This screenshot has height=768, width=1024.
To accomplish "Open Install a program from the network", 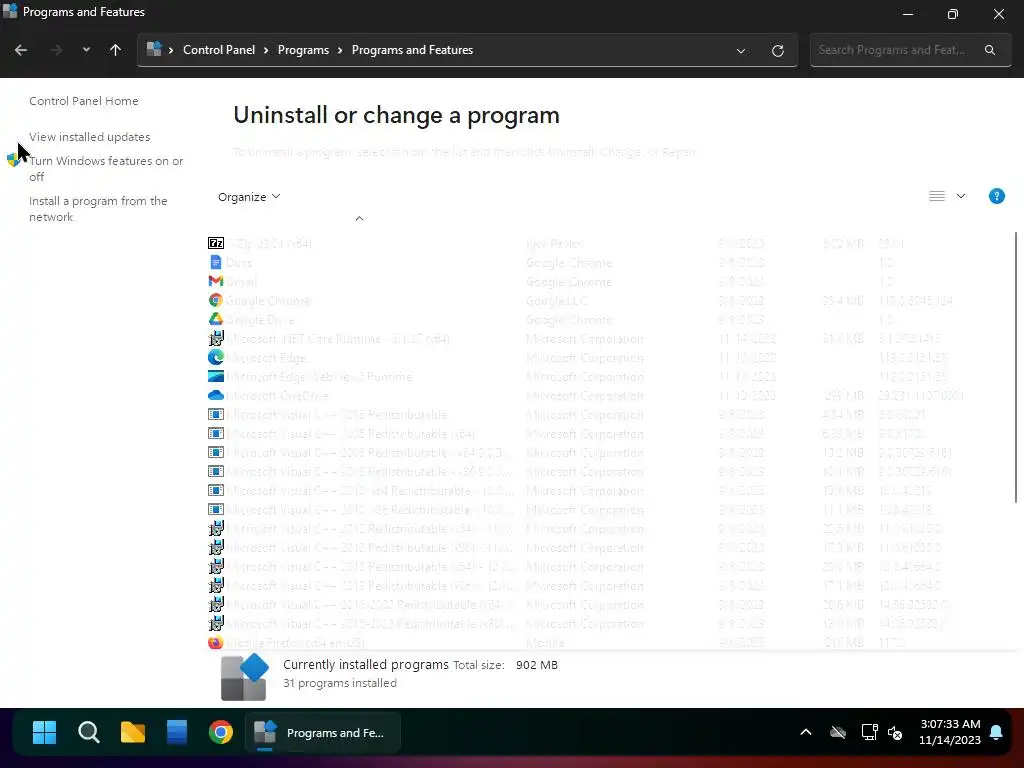I will 98,209.
